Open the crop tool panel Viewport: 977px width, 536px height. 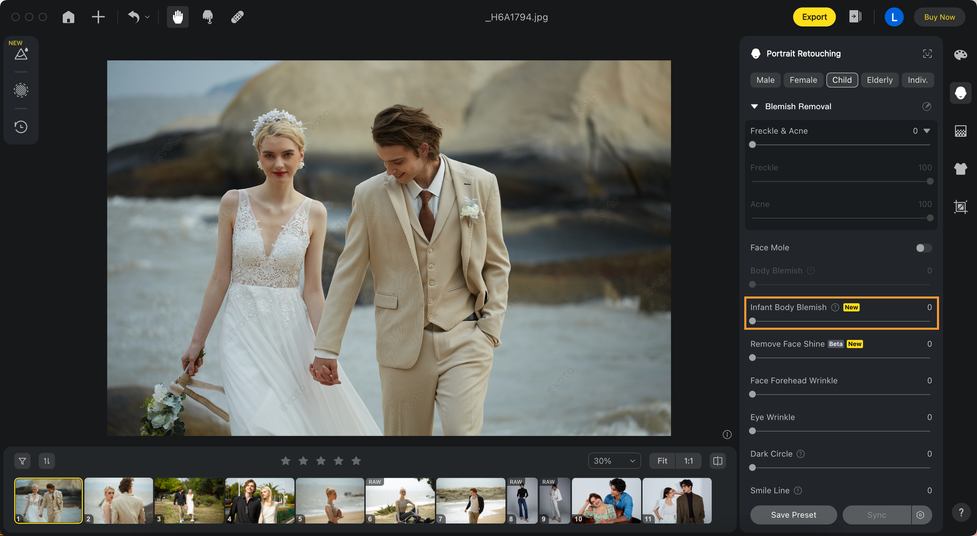pos(960,207)
